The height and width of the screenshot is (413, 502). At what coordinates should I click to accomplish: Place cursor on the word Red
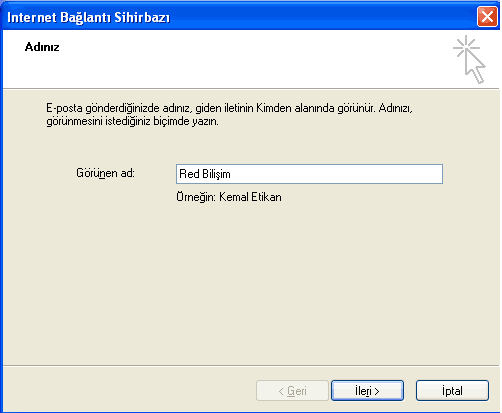click(189, 174)
